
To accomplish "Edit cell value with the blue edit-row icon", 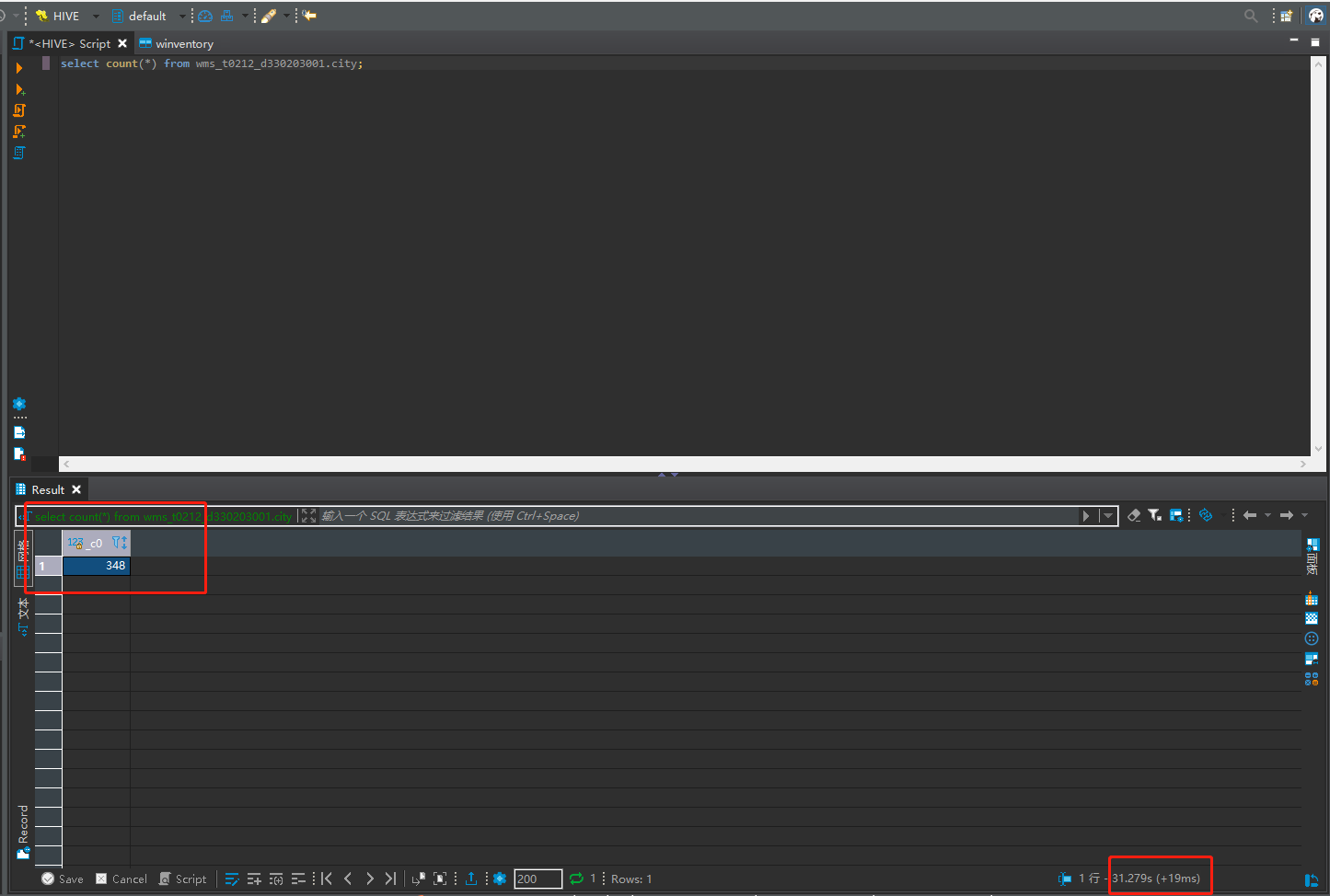I will (x=232, y=879).
